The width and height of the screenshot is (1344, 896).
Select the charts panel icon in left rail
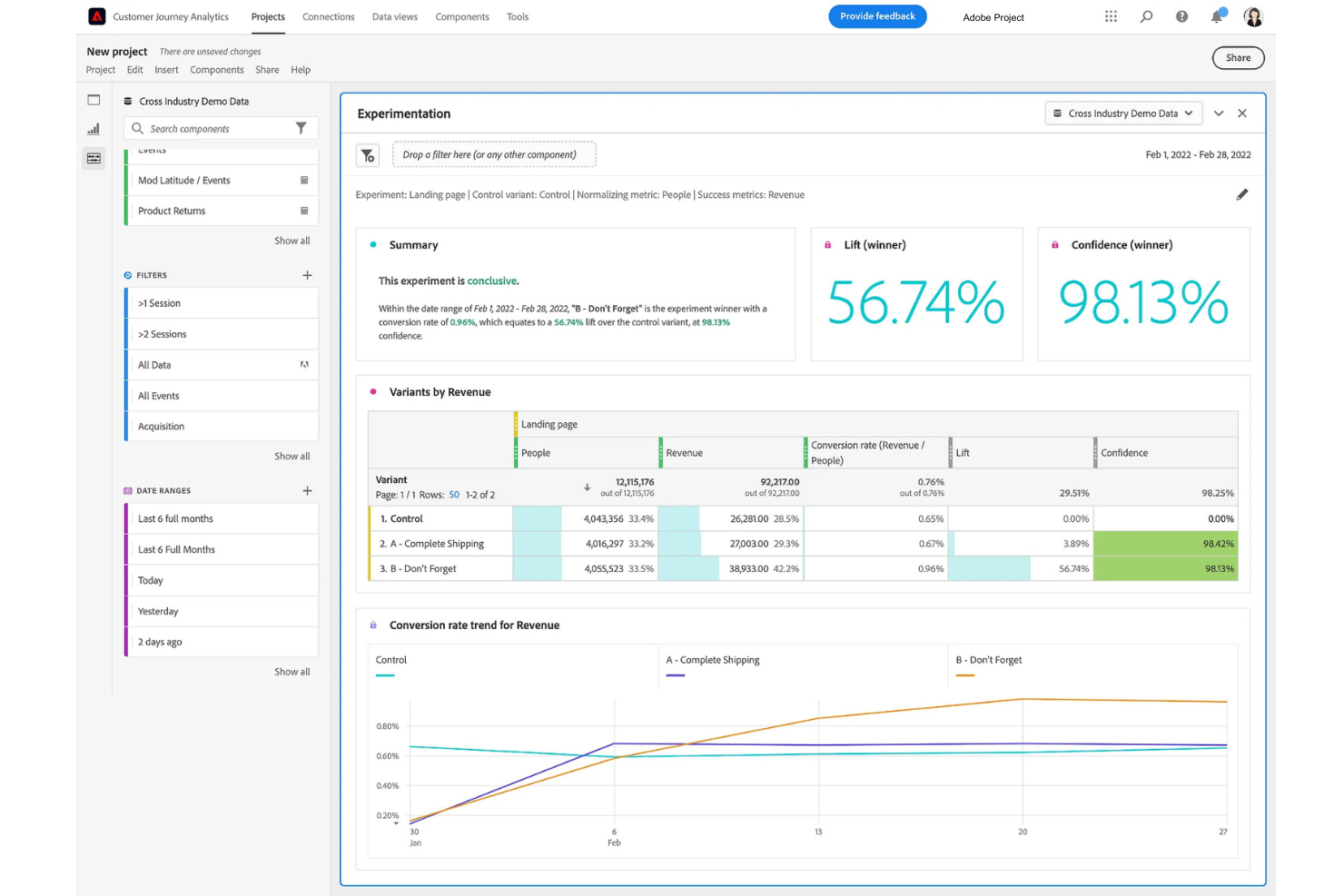coord(94,129)
